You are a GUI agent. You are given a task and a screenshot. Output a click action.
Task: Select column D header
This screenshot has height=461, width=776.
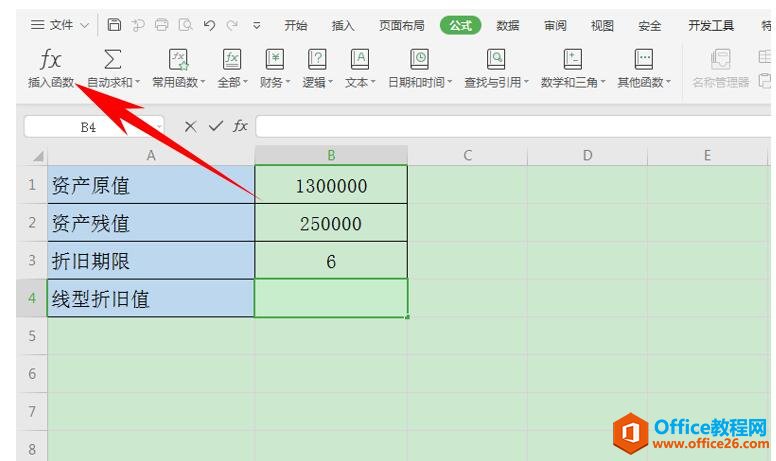587,155
